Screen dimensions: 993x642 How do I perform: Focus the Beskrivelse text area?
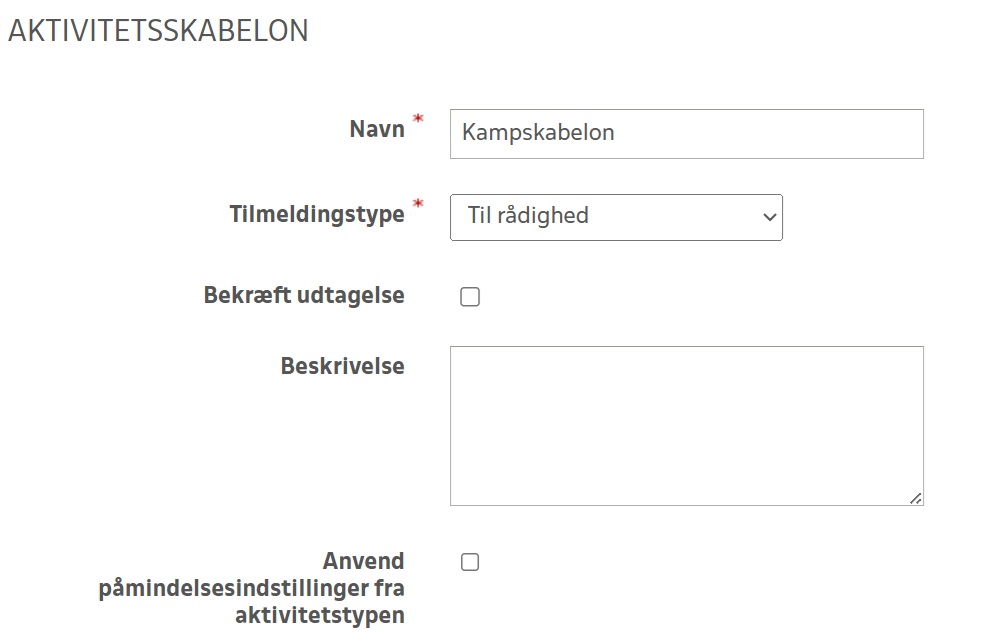(x=686, y=425)
